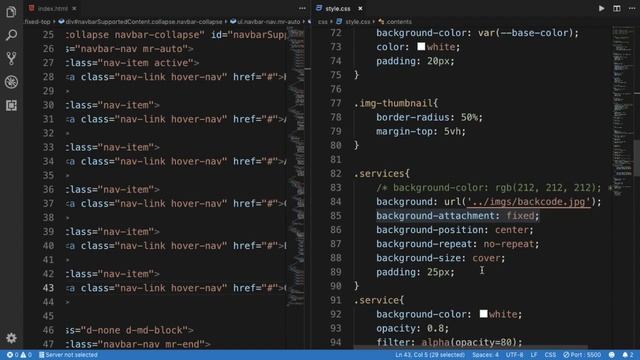Screen dimensions: 640x360
Task: Change language mode CSS in status bar
Action: (550, 355)
